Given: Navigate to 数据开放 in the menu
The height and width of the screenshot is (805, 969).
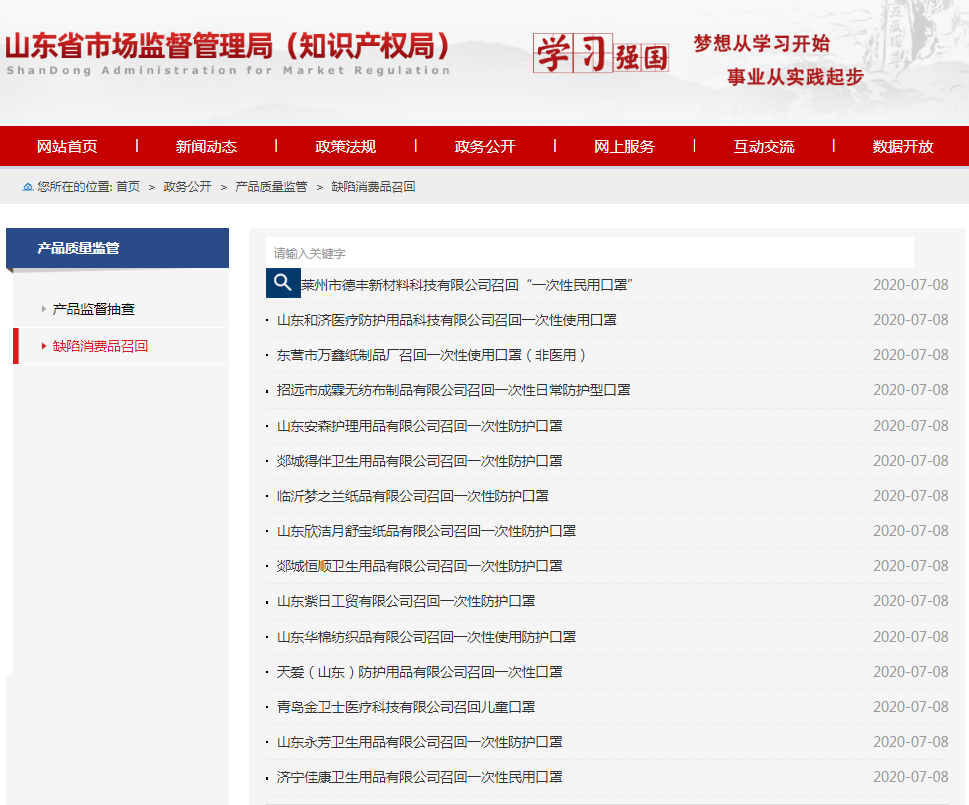Looking at the screenshot, I should [x=902, y=146].
